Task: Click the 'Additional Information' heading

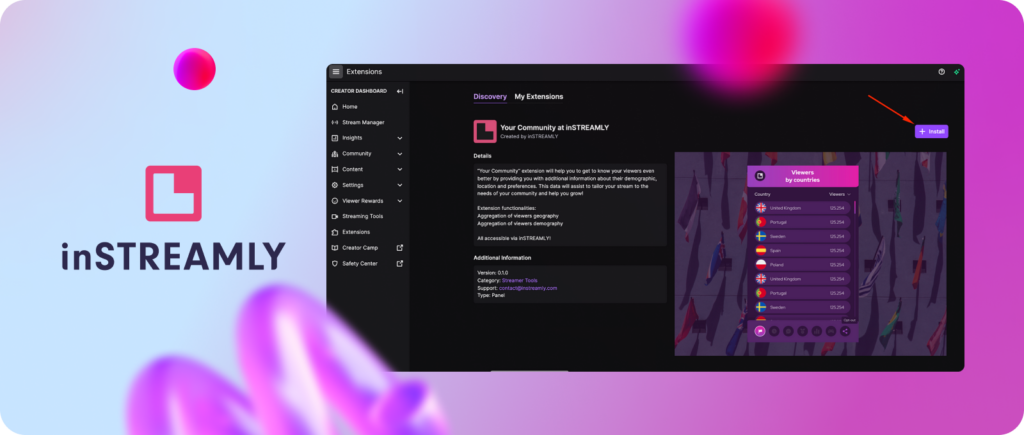Action: click(x=502, y=258)
